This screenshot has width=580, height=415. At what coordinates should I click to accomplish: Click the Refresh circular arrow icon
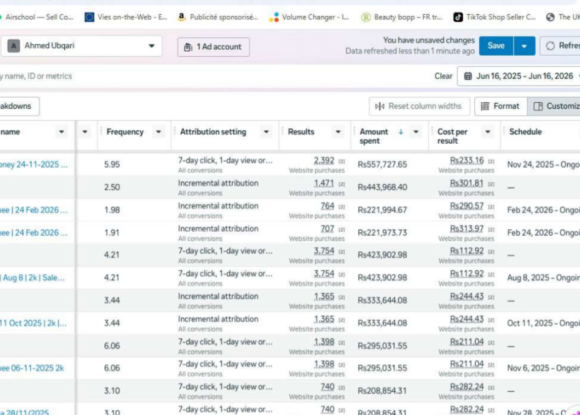click(550, 46)
